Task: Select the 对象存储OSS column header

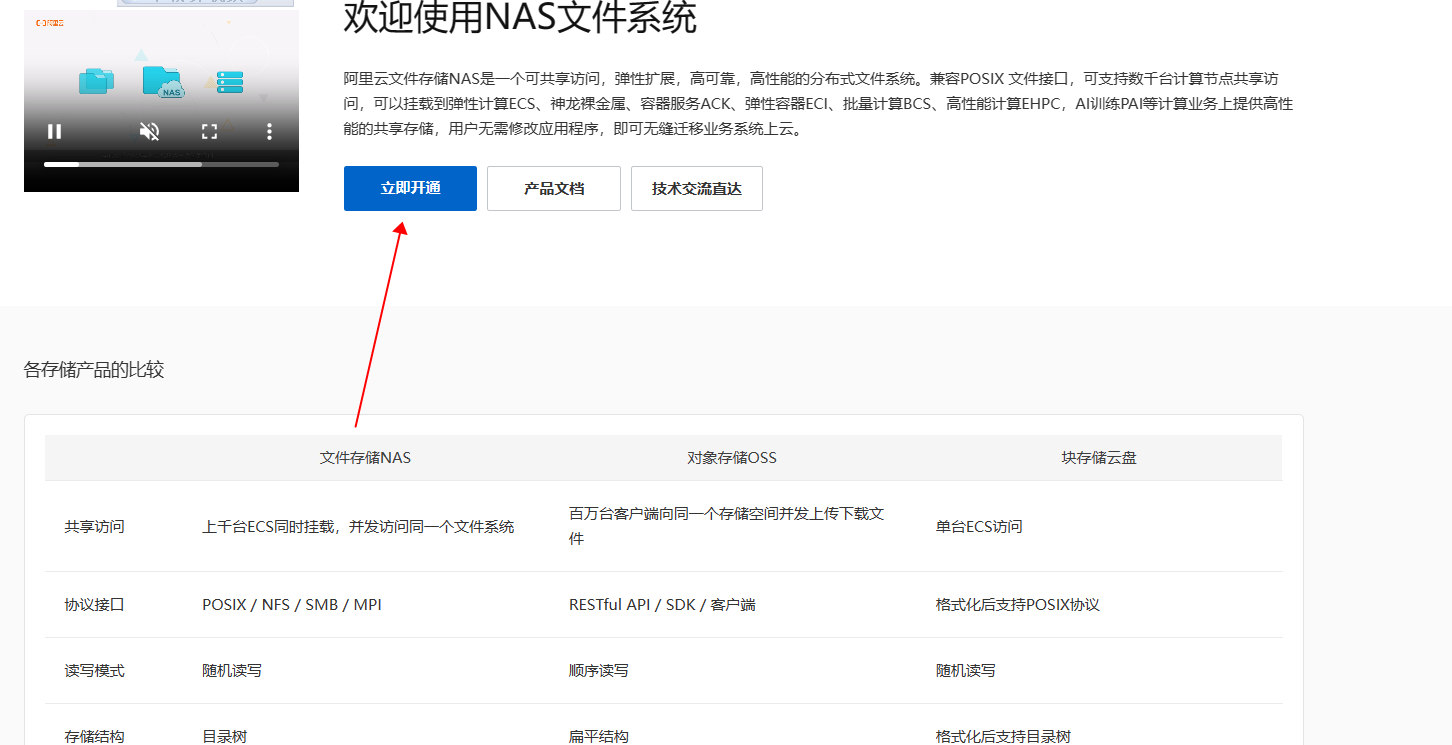Action: click(732, 458)
